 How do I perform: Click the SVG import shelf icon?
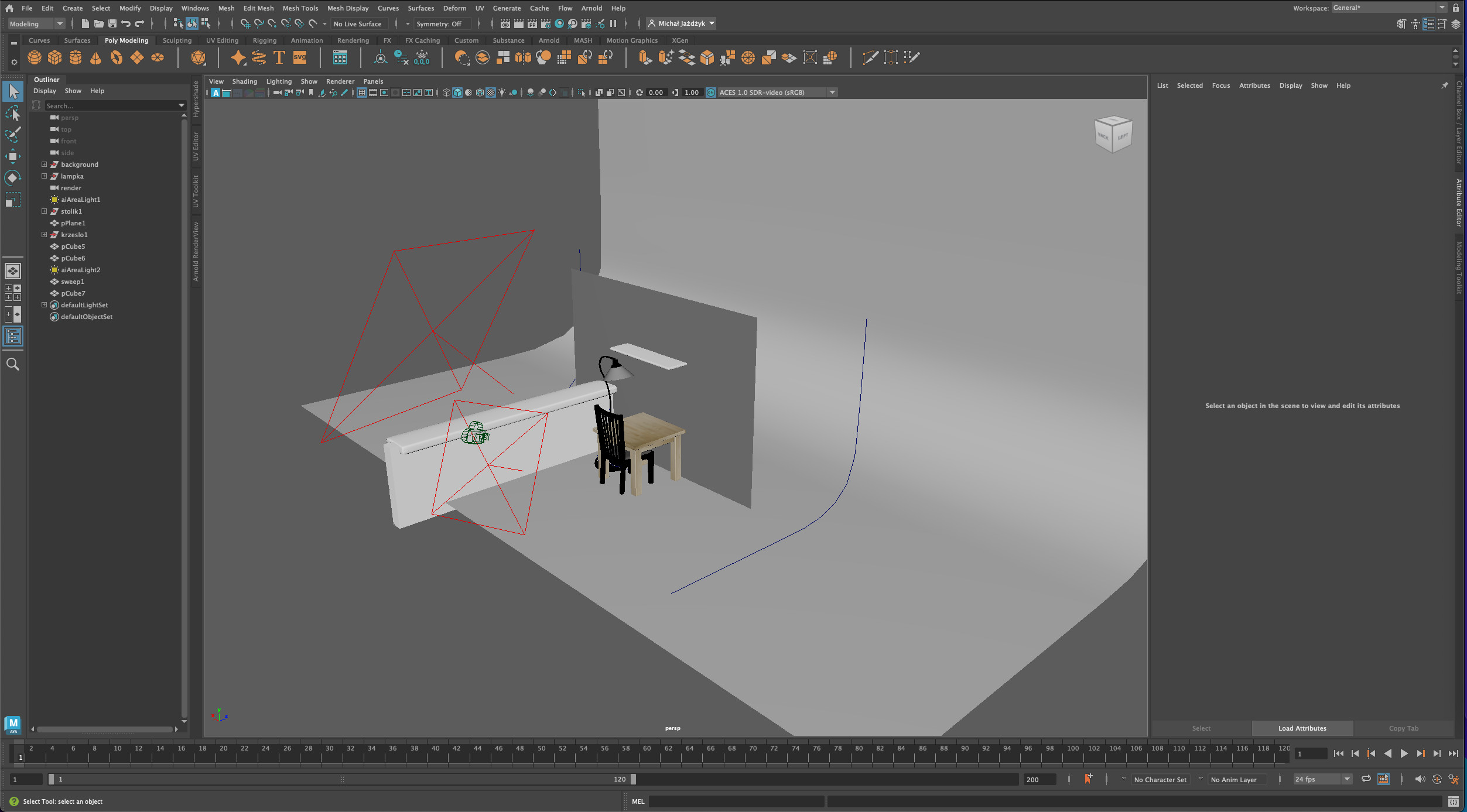click(x=300, y=57)
